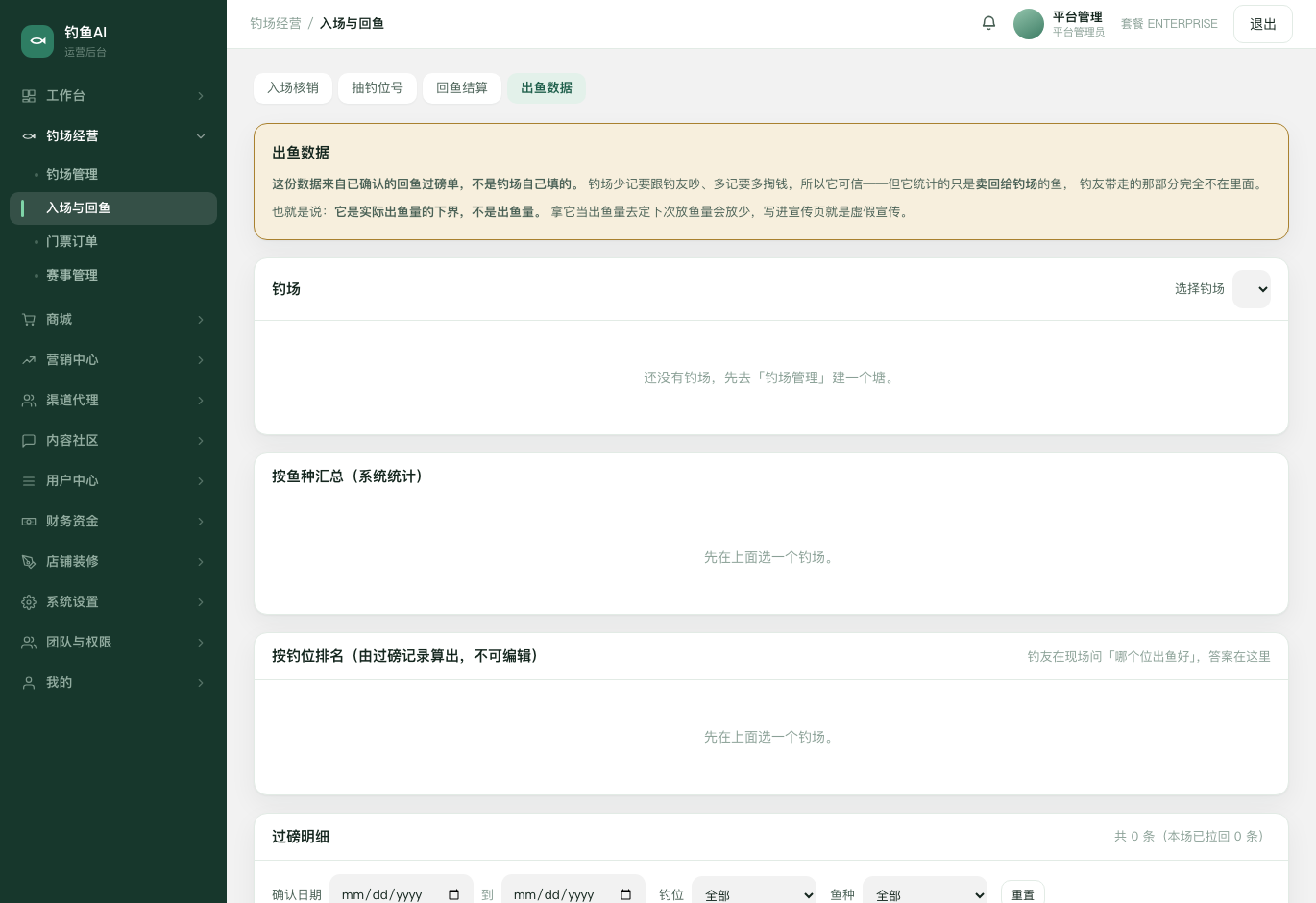Click the 用户中心 list icon
The image size is (1316, 903).
coord(29,481)
